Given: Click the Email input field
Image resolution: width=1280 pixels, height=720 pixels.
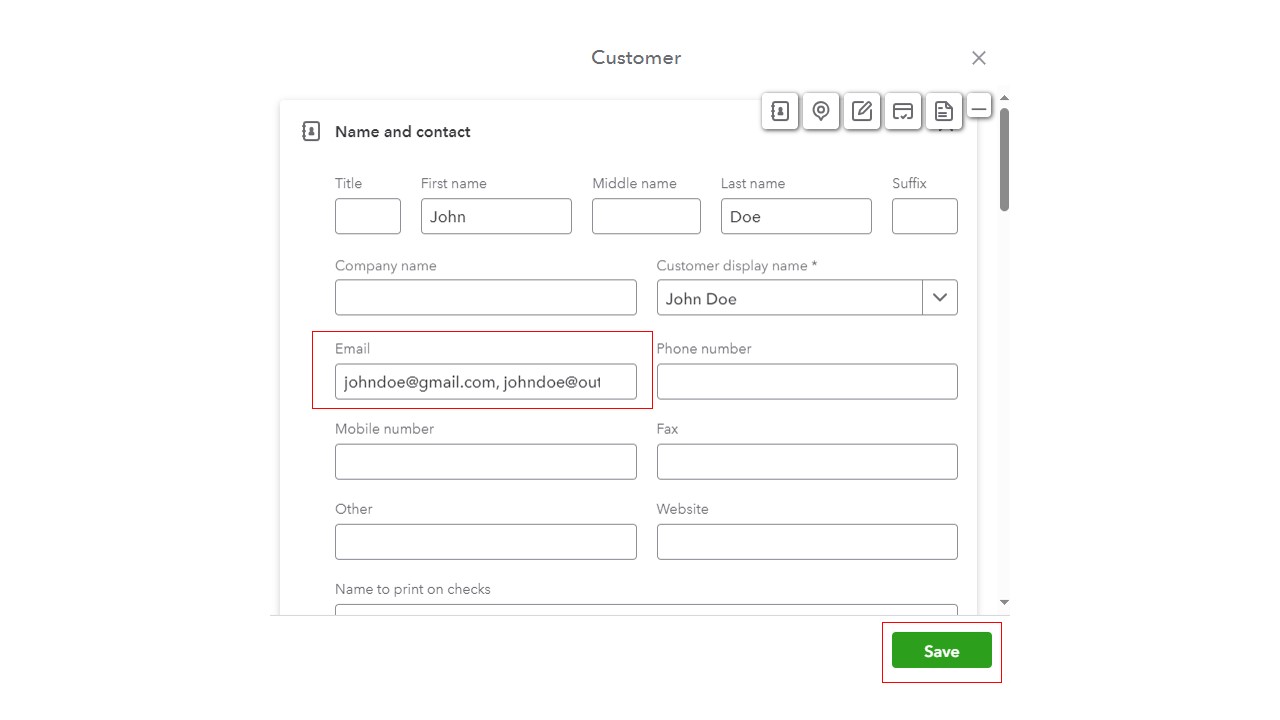Looking at the screenshot, I should click(x=485, y=382).
